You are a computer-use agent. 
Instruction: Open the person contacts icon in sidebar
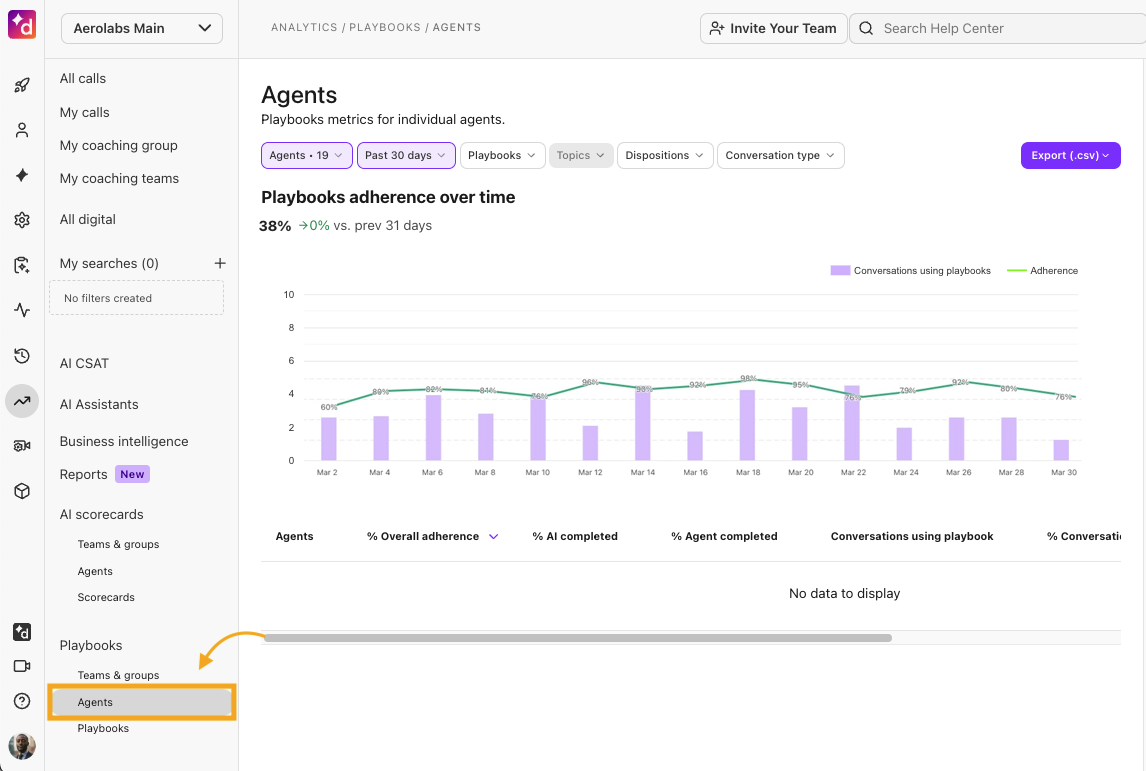click(22, 130)
